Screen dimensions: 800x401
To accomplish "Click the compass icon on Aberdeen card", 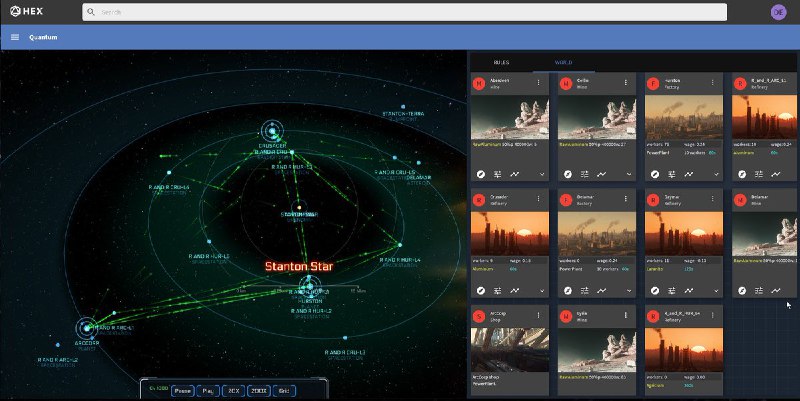I will (481, 174).
